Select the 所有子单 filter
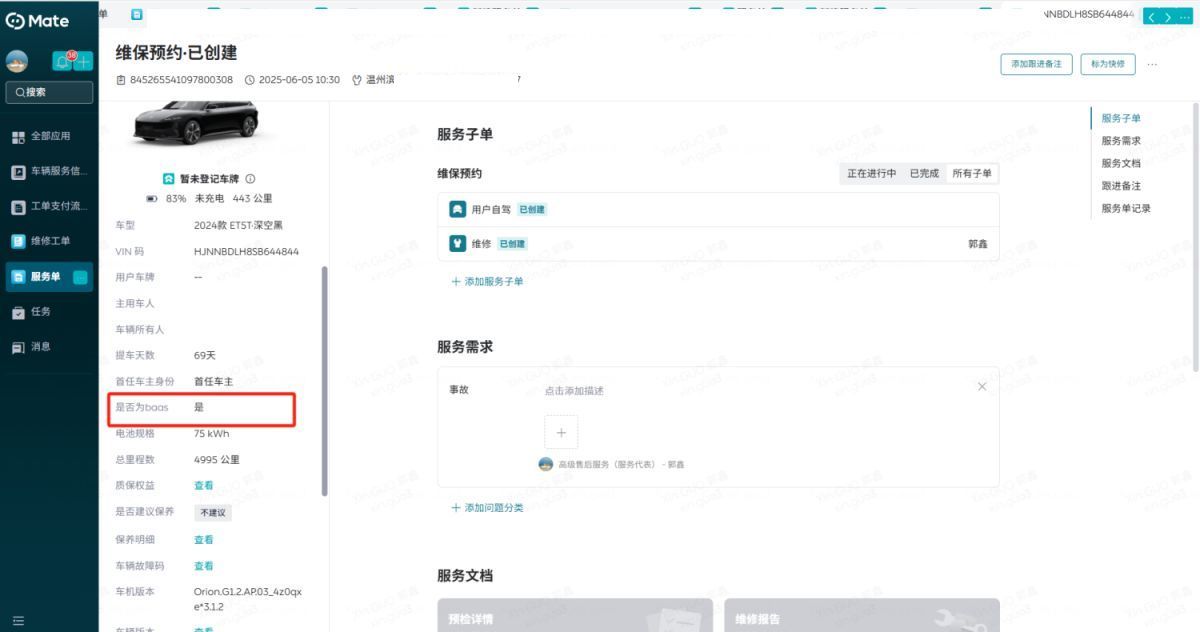Image resolution: width=1200 pixels, height=632 pixels. pos(972,174)
